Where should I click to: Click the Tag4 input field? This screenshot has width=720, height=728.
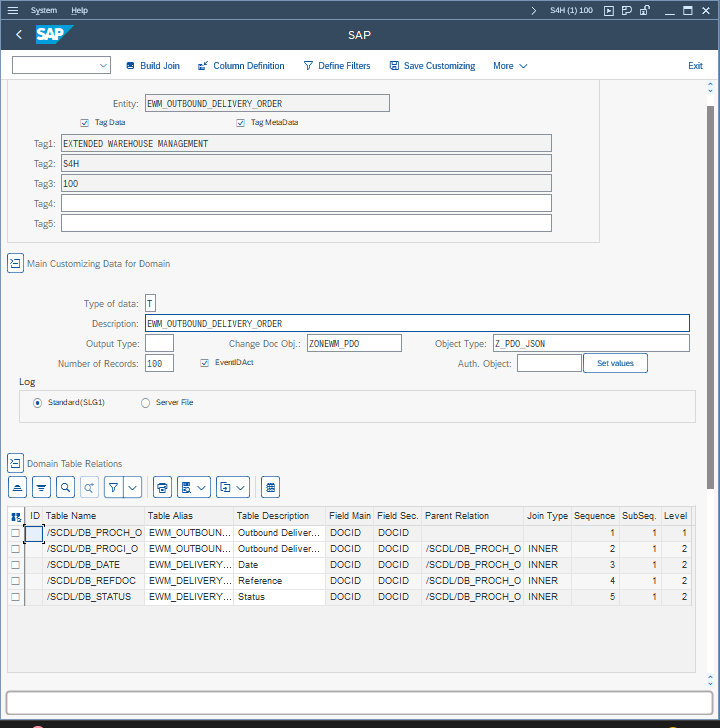click(x=305, y=203)
